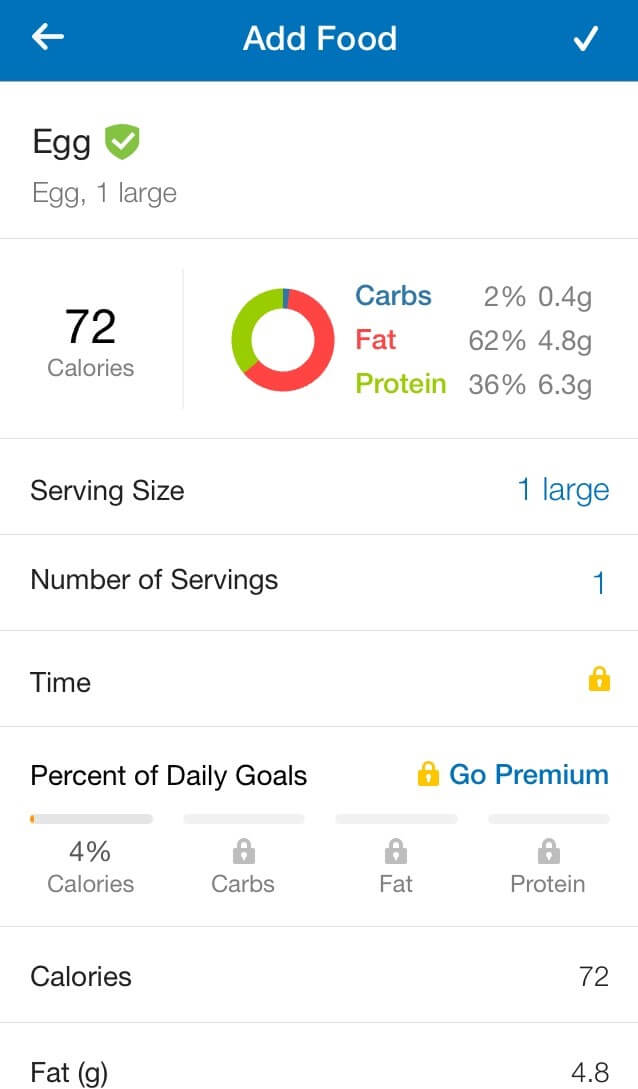The image size is (638, 1089).
Task: Confirm adding food with the checkmark
Action: point(585,38)
